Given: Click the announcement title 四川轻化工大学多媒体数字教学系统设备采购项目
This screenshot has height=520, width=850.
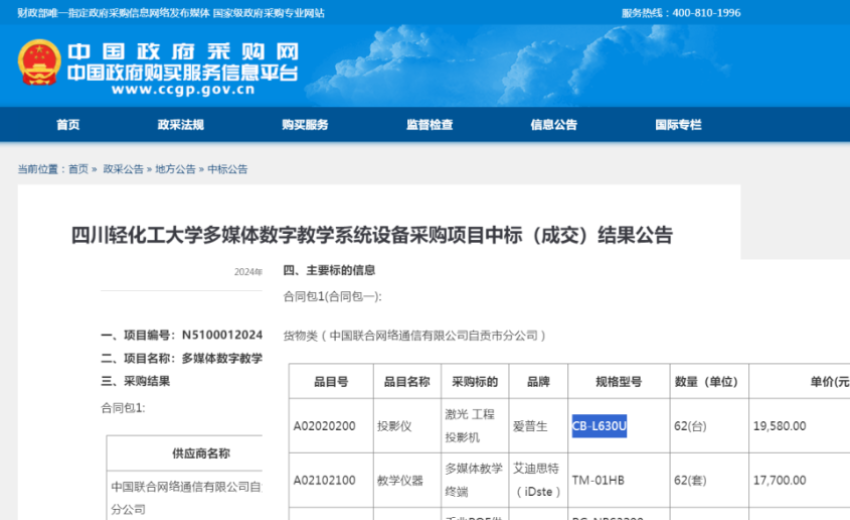Looking at the screenshot, I should (372, 235).
